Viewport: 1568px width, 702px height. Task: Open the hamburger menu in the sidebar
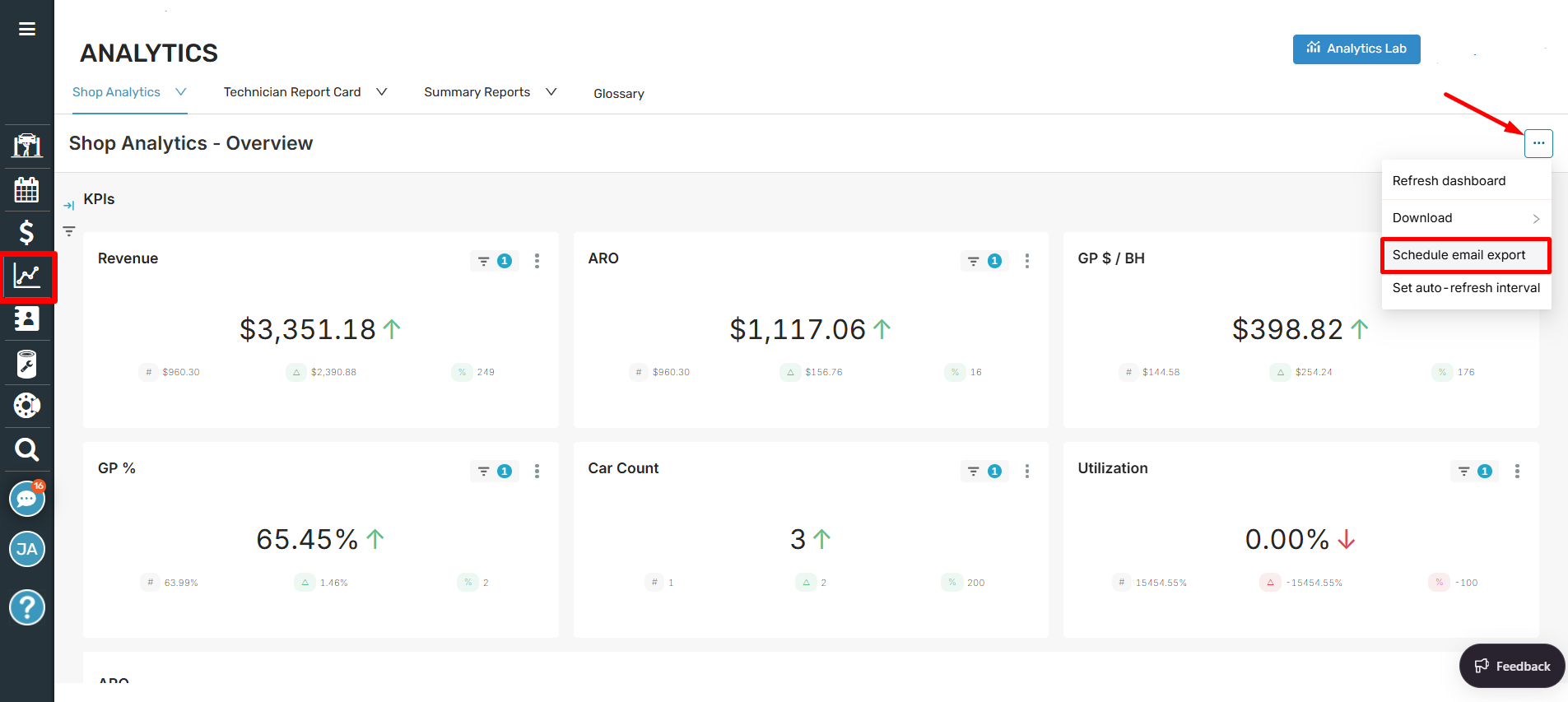pos(27,29)
